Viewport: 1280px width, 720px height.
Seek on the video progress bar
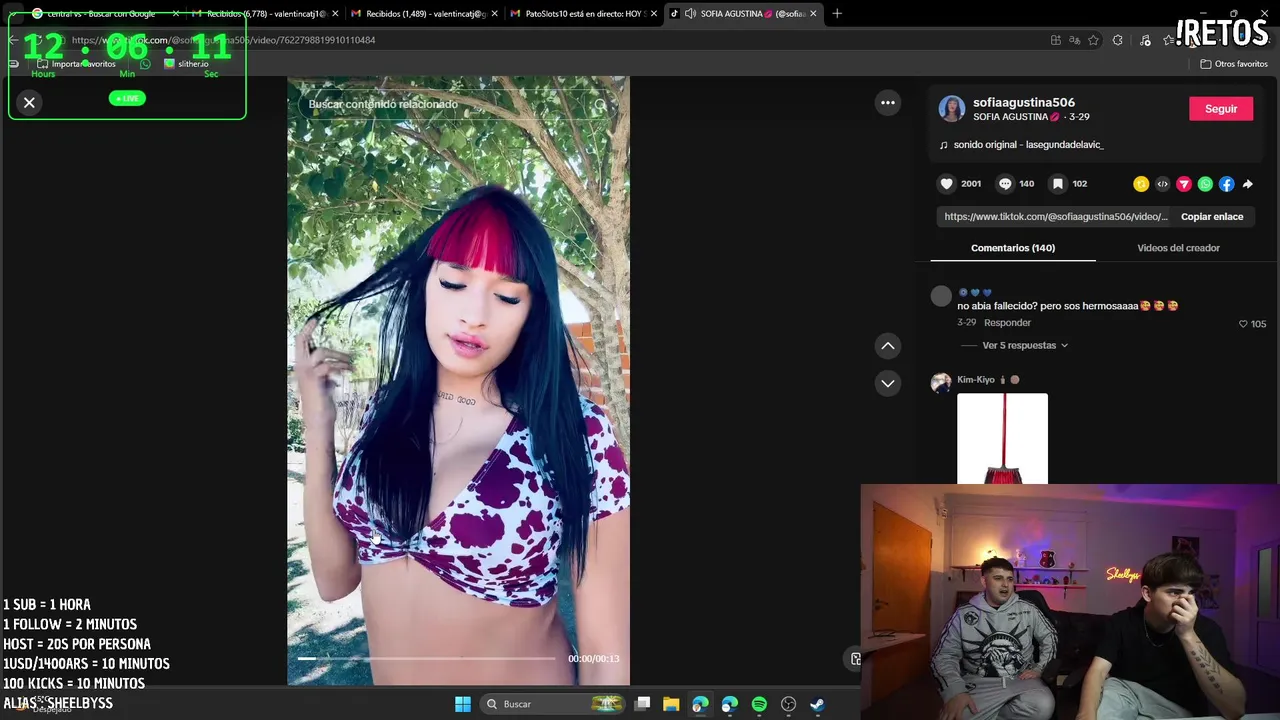(x=426, y=659)
